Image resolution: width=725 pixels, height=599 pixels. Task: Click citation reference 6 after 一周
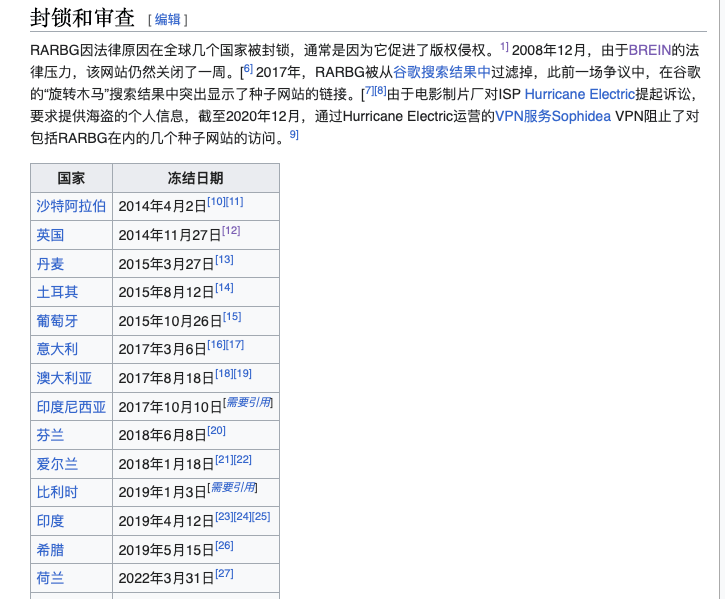(x=247, y=69)
